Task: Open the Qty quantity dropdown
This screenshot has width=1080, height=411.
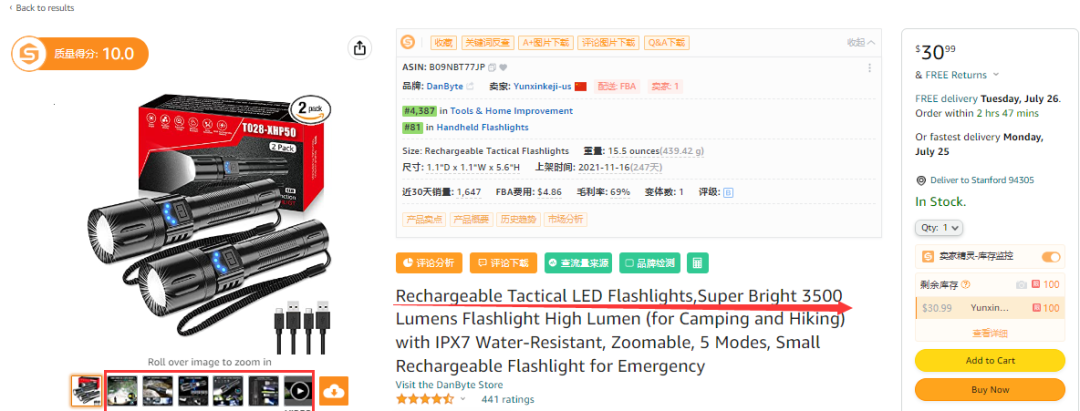Action: tap(939, 227)
